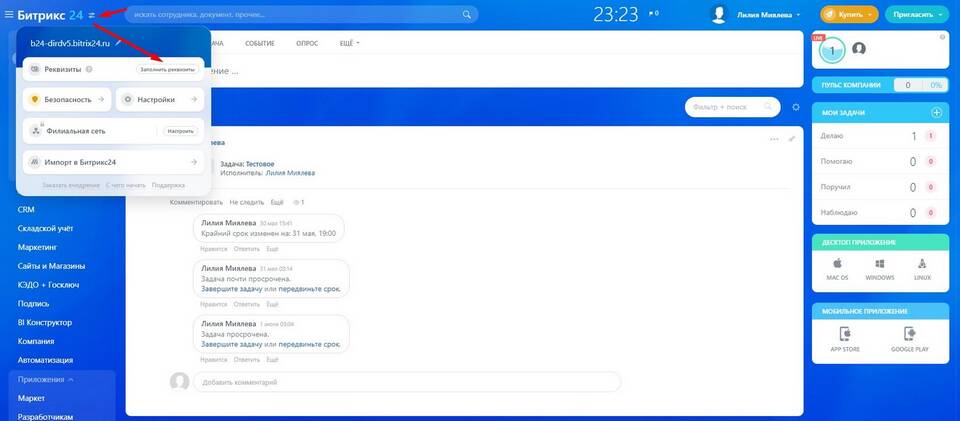This screenshot has width=960, height=421.
Task: Click the gear icon next to Настройки
Action: (127, 99)
